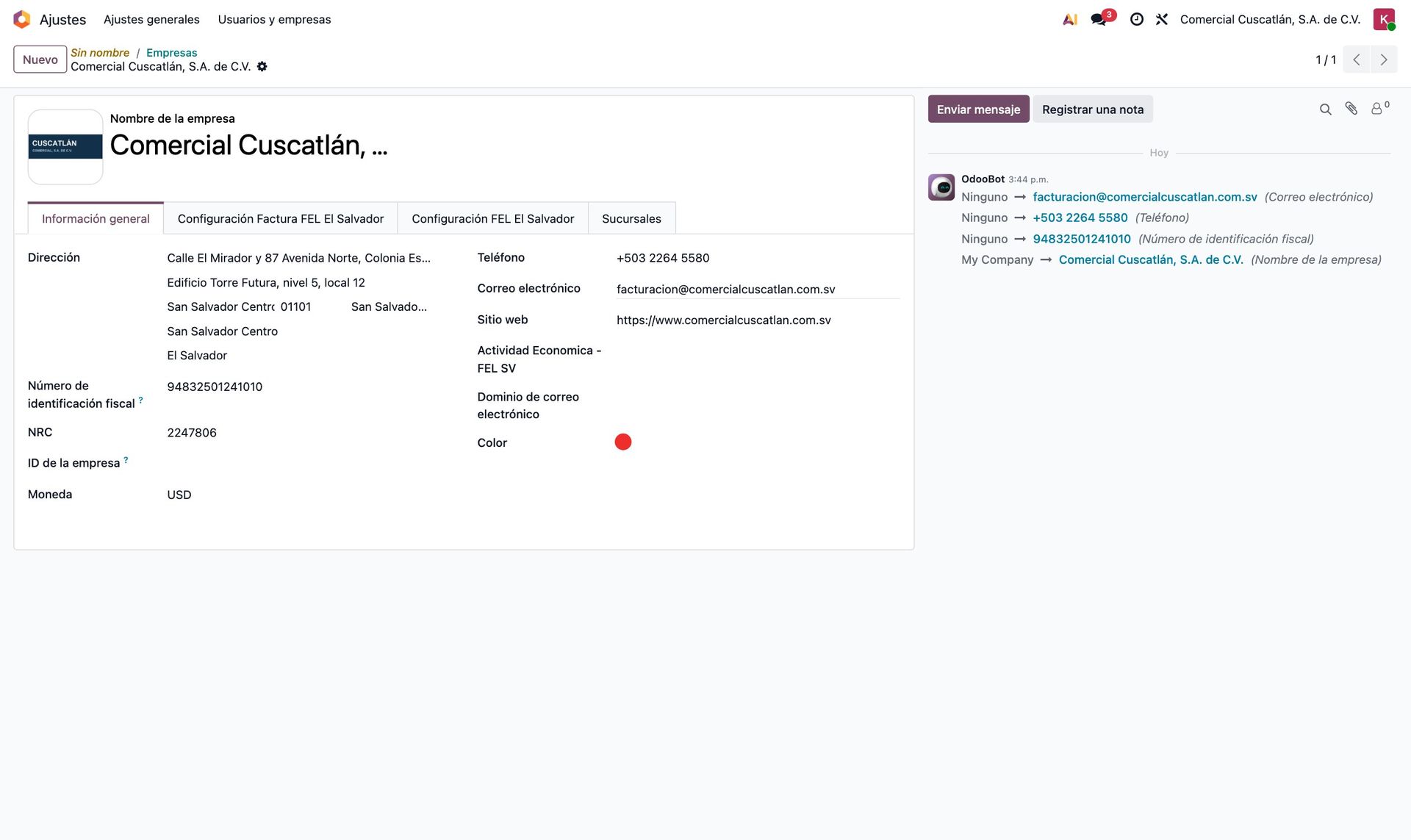Image resolution: width=1411 pixels, height=840 pixels.
Task: Click the company logo image
Action: pos(65,147)
